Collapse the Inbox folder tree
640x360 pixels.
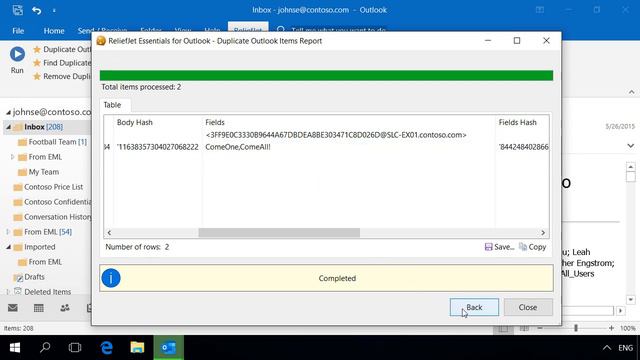pyautogui.click(x=8, y=127)
